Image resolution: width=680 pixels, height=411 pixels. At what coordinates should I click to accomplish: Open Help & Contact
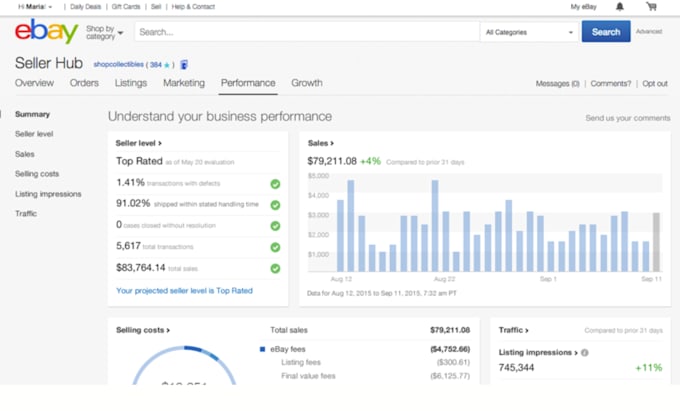(193, 7)
